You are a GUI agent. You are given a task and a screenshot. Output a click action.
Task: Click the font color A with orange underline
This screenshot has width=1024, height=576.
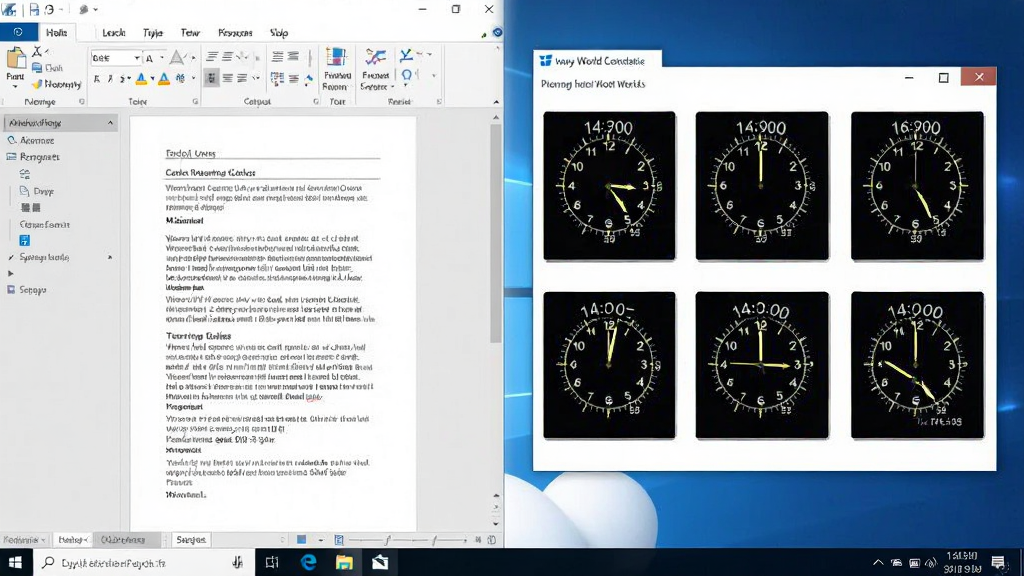[x=164, y=79]
